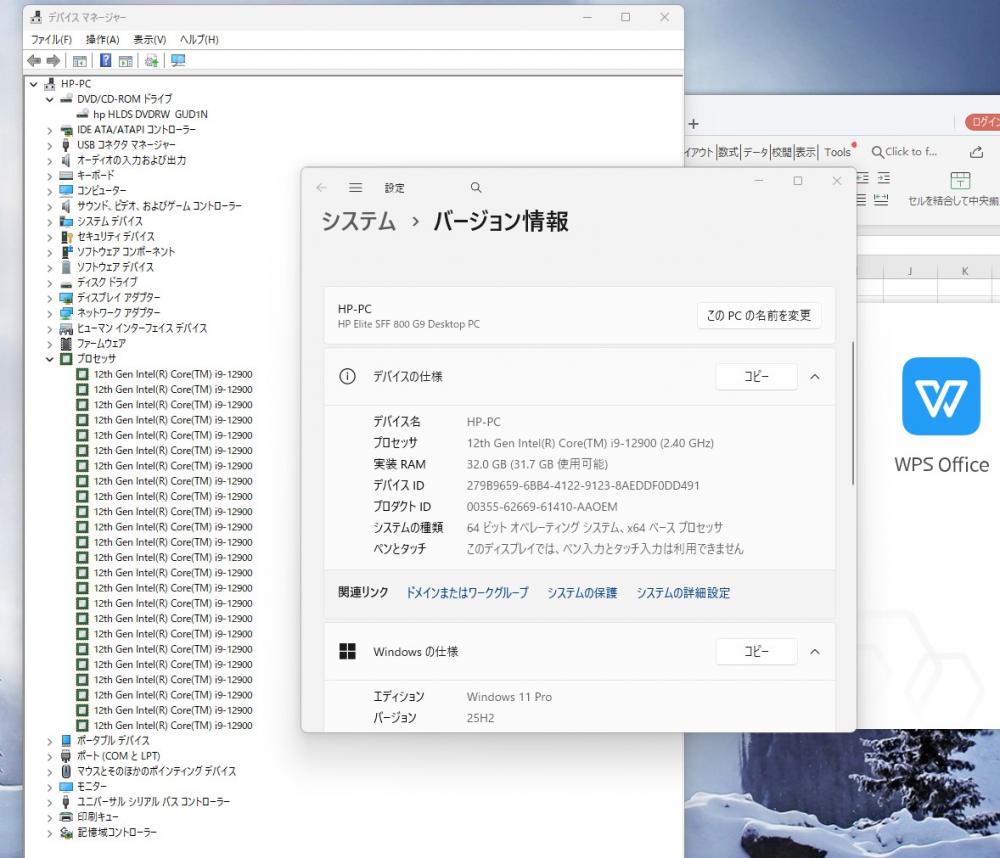Click the Windows 11 Pro edition text
Viewport: 1000px width, 858px height.
coord(509,697)
